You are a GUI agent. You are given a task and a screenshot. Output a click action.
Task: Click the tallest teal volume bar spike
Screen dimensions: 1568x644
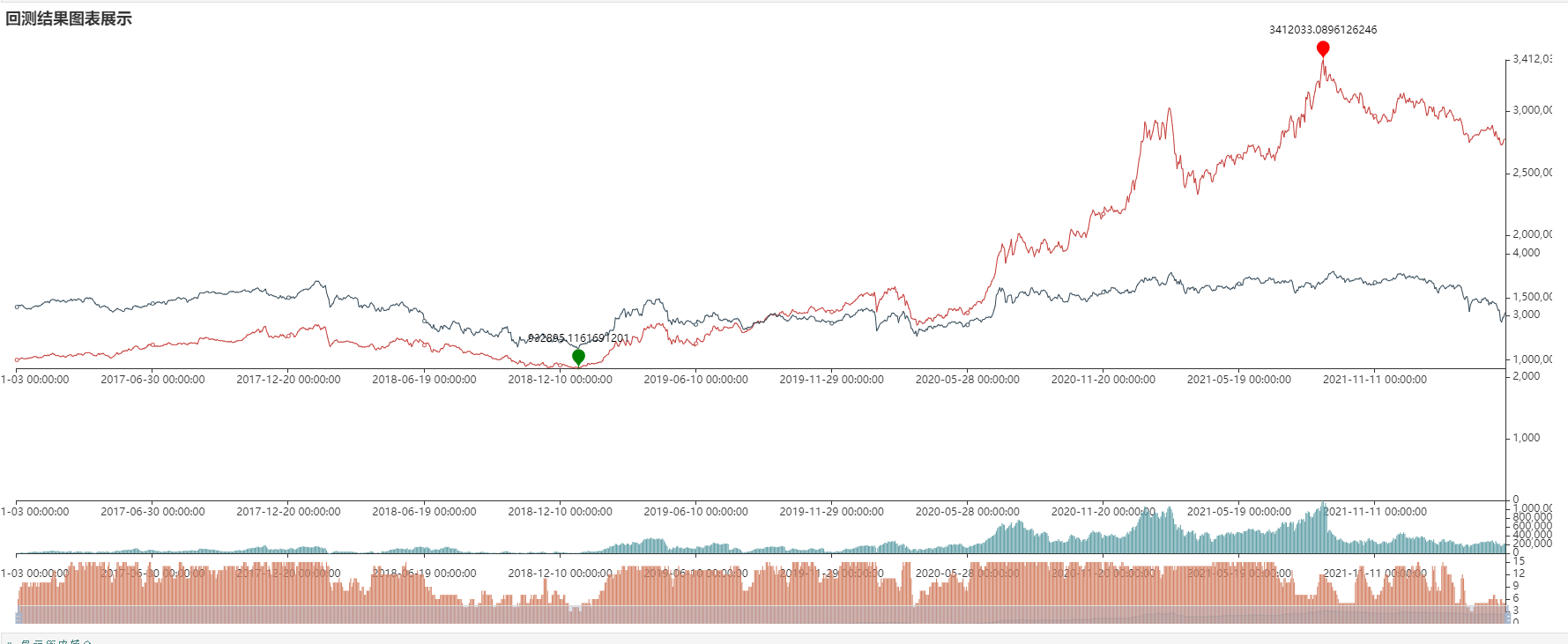point(1323,527)
